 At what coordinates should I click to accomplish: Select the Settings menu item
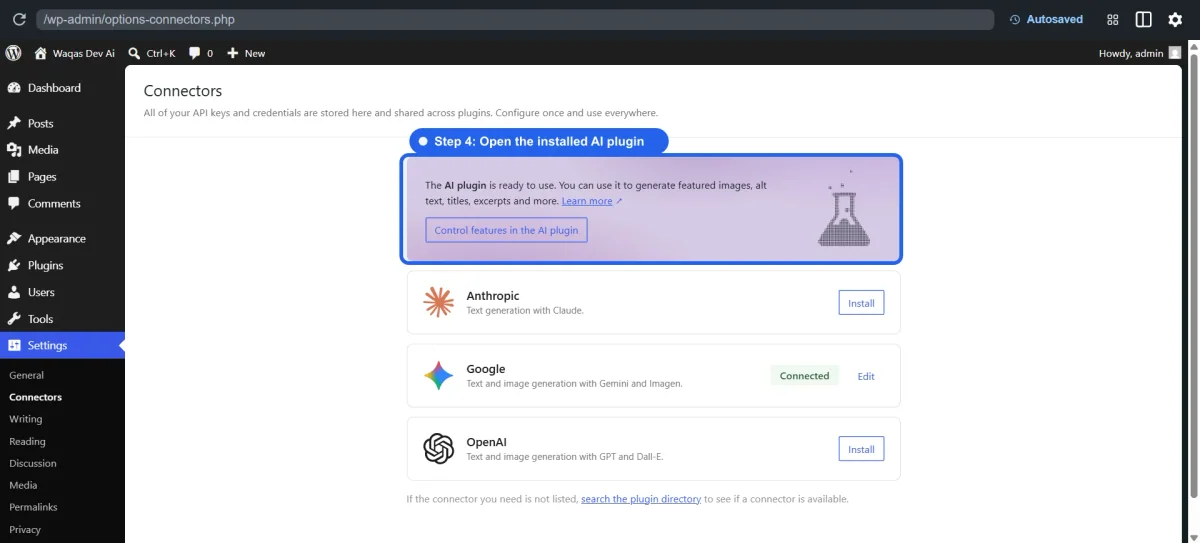[62, 346]
